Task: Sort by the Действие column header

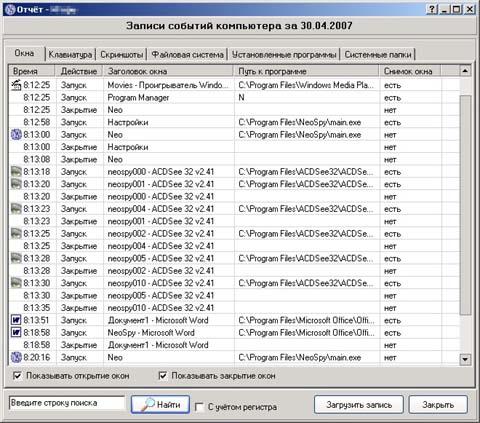Action: [x=79, y=71]
